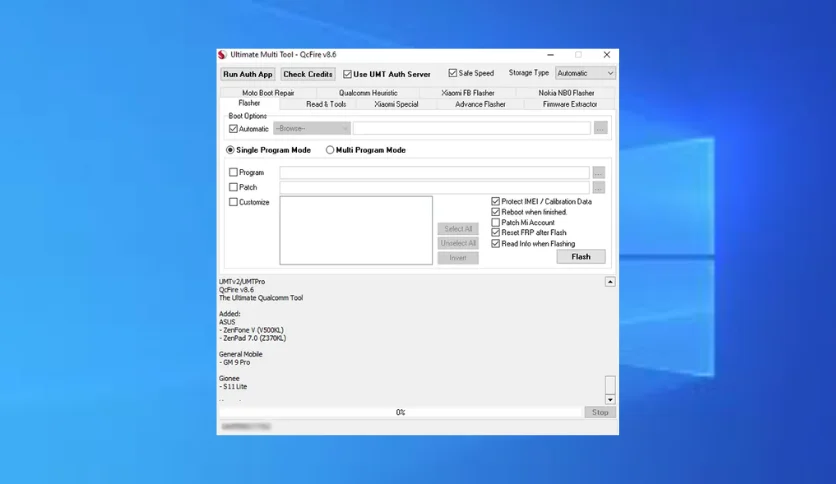Click the Program file path field
836x484 pixels.
[x=435, y=173]
